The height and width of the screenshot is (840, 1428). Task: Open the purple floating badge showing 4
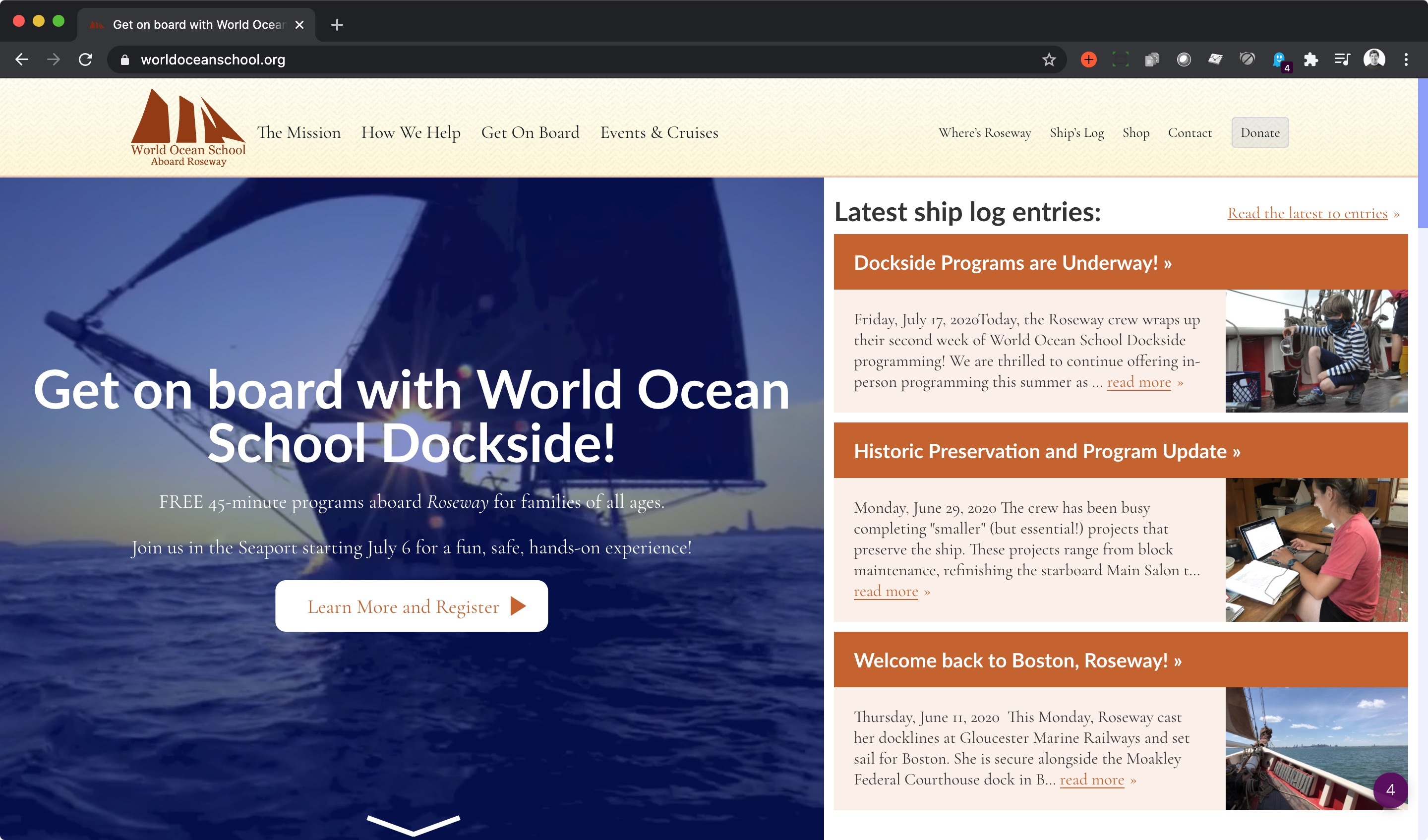click(1390, 790)
